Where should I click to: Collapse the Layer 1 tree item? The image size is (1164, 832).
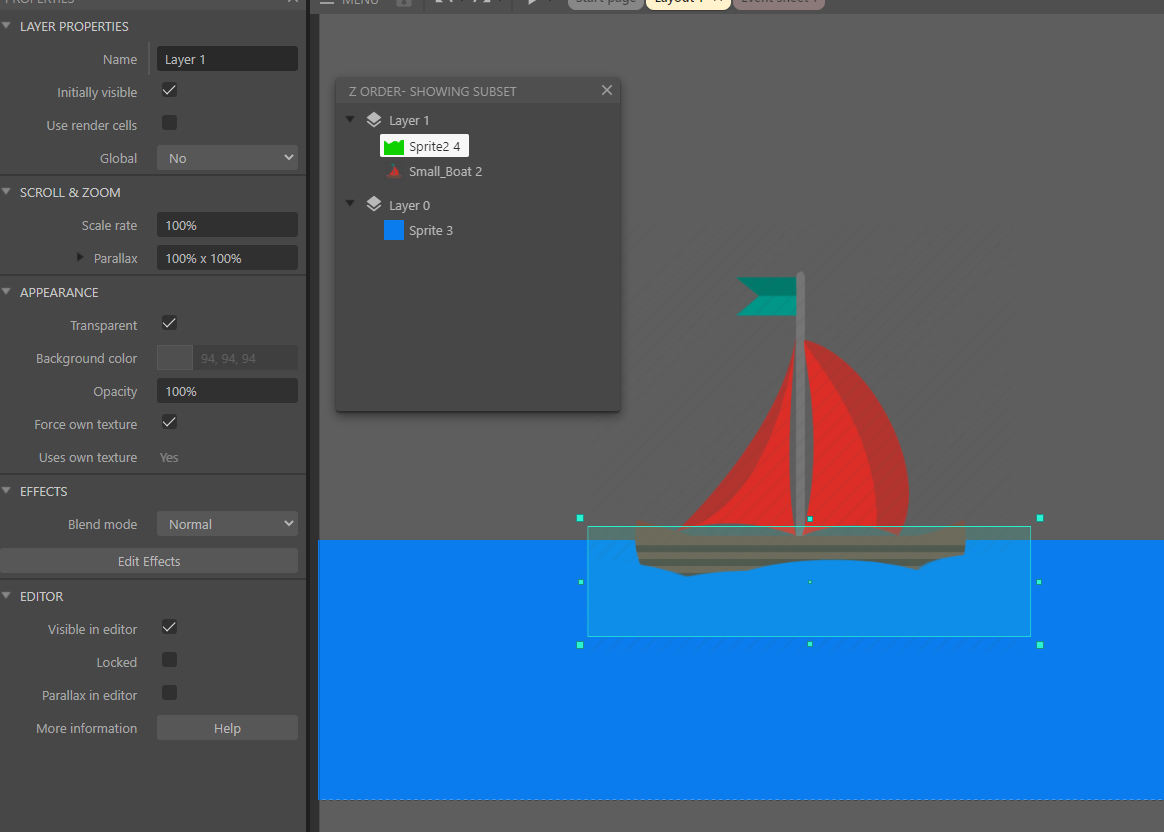pyautogui.click(x=349, y=119)
